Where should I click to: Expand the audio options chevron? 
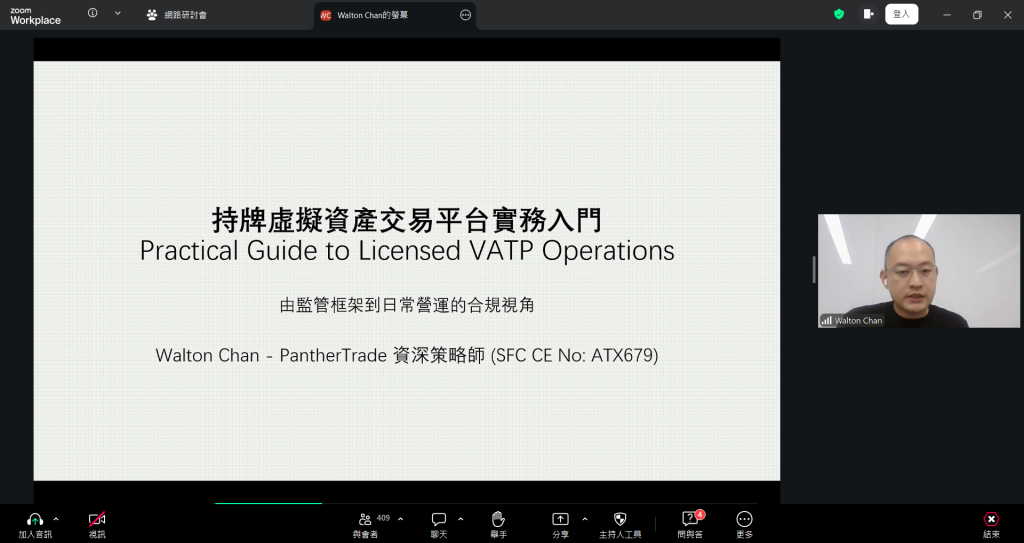pos(56,519)
